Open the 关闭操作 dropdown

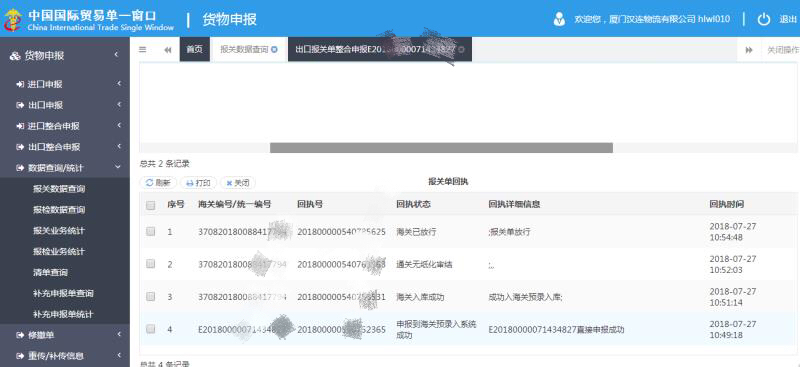click(x=783, y=50)
